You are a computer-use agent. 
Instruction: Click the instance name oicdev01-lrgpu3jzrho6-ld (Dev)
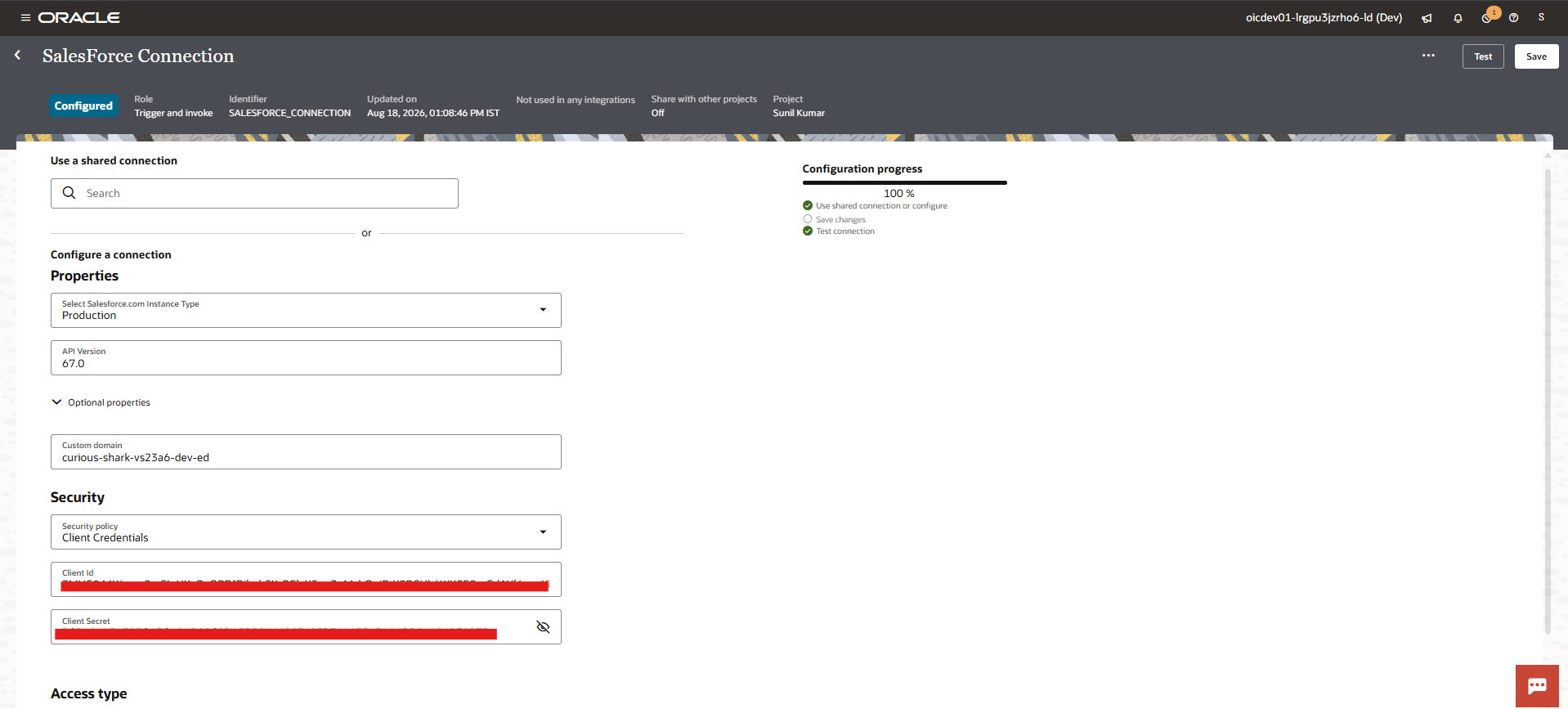[x=1324, y=17]
